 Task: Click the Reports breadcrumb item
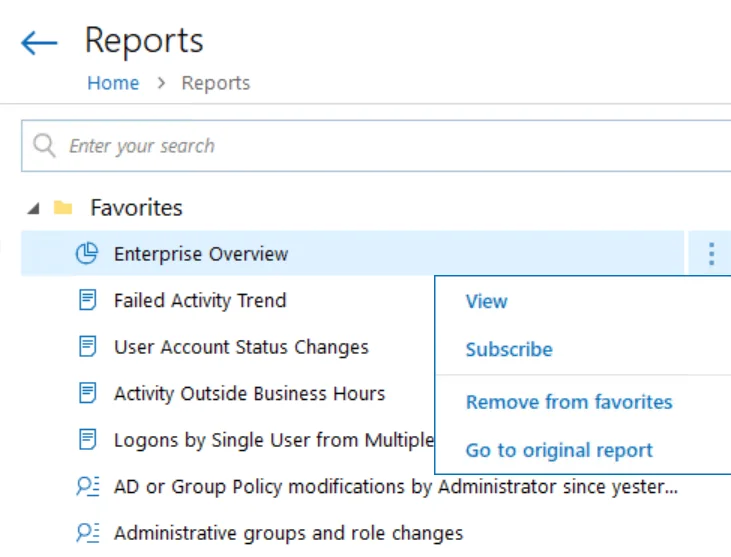216,83
